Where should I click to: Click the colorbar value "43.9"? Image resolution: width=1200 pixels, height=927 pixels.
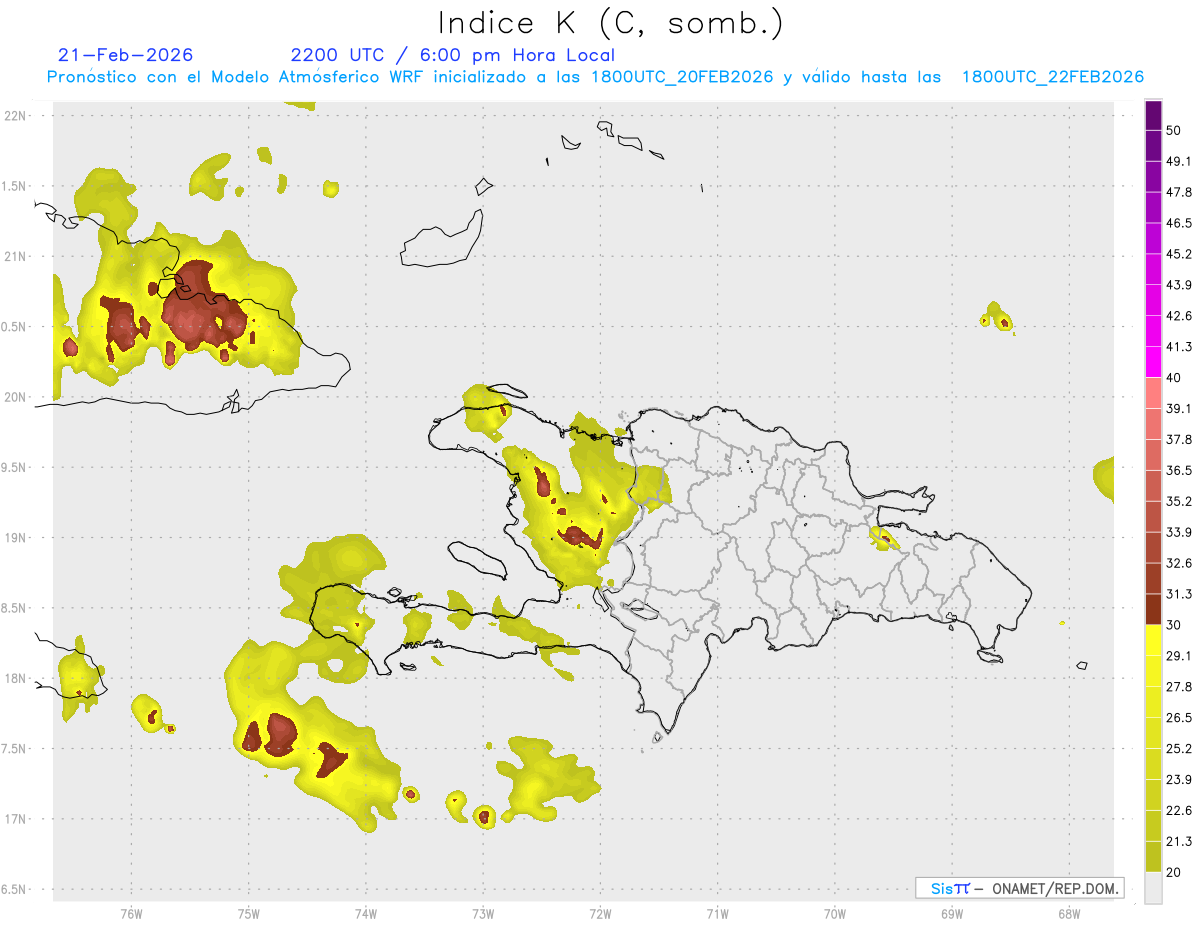1180,285
